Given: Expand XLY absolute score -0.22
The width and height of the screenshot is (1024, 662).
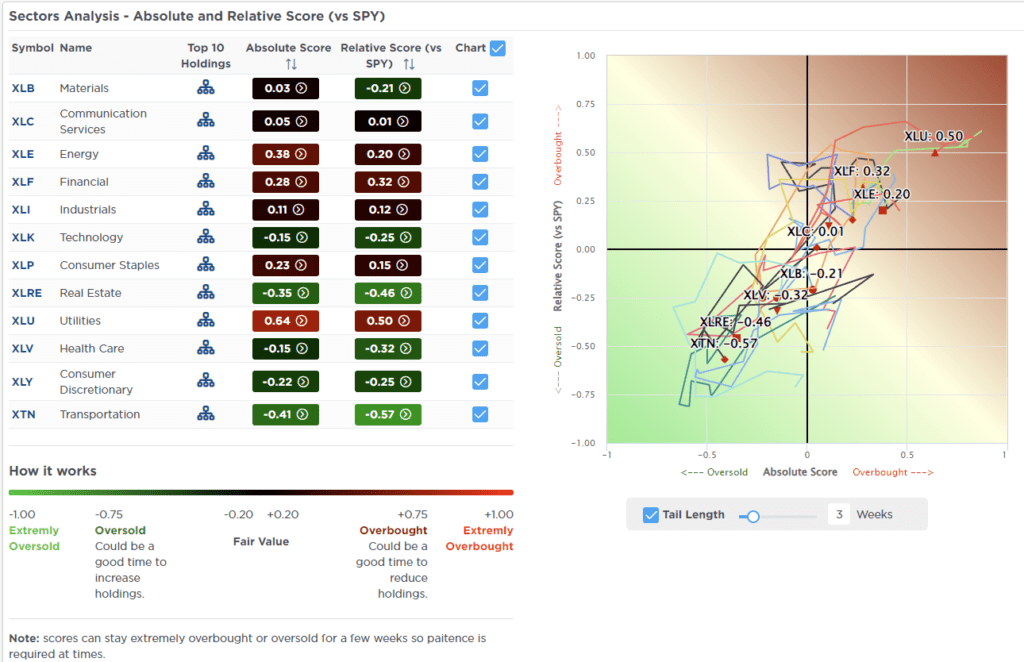Looking at the screenshot, I should coord(285,381).
